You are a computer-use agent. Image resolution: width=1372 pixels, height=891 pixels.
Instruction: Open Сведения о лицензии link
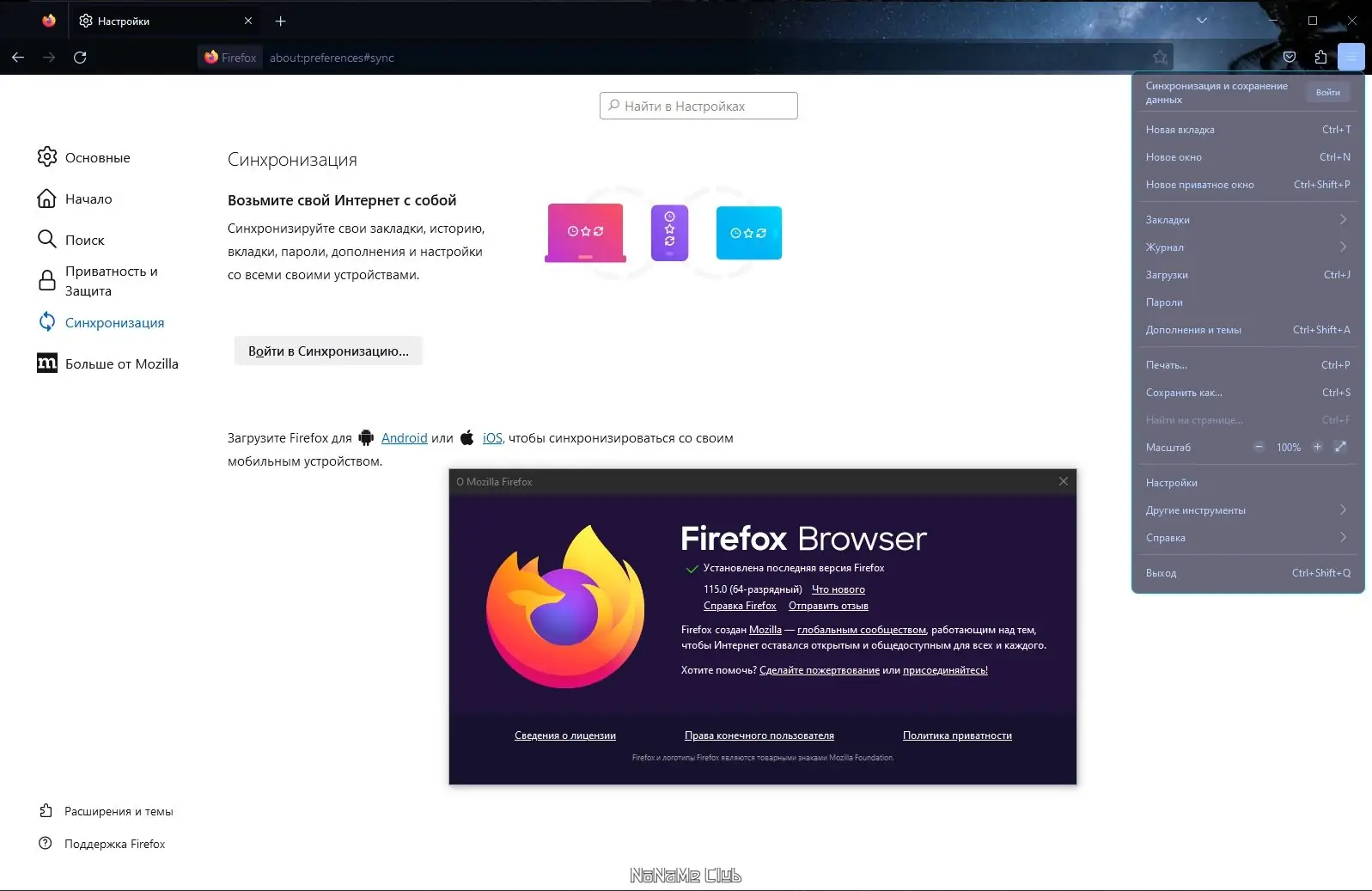565,735
